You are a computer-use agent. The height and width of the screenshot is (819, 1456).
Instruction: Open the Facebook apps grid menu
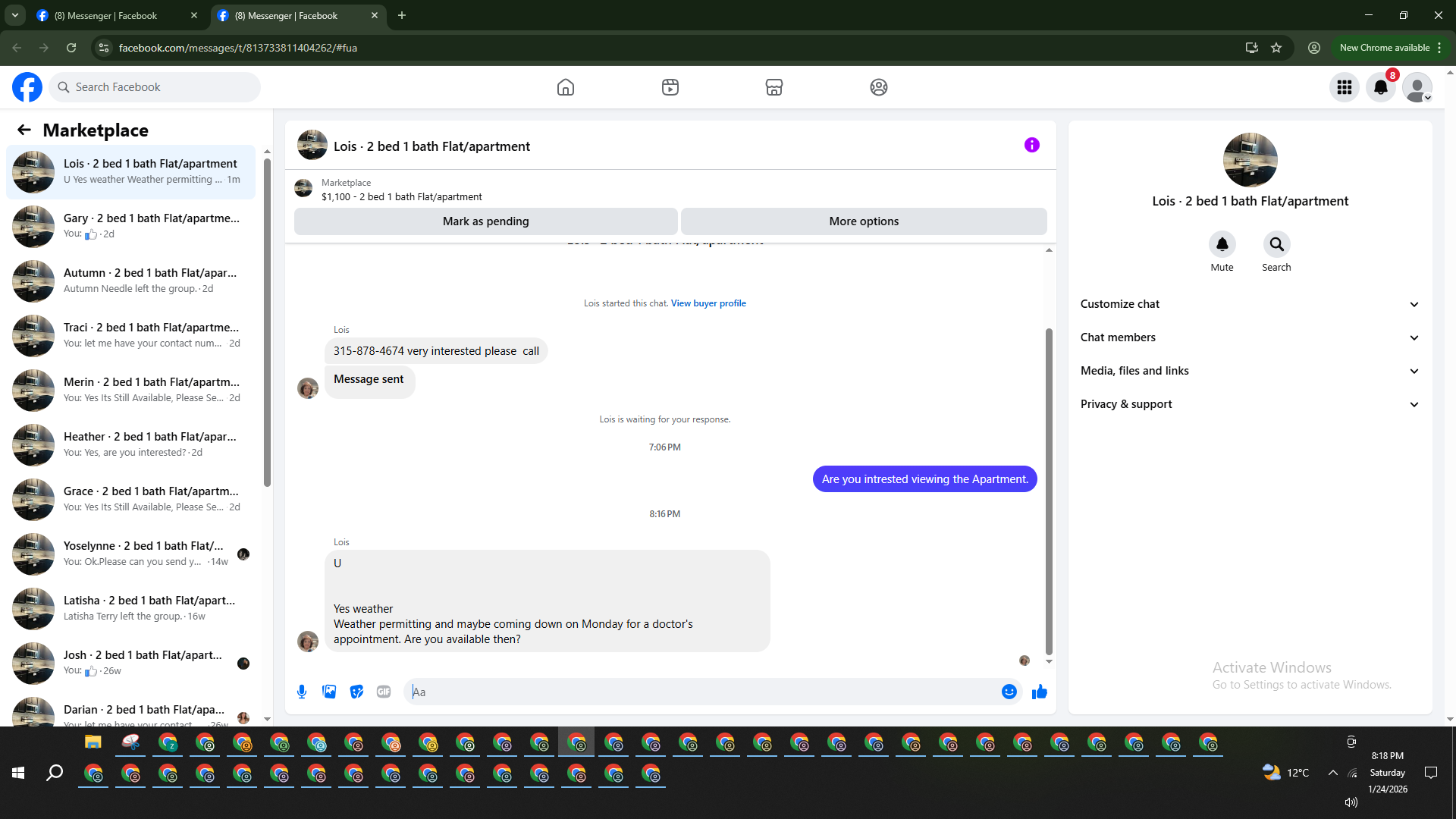[x=1345, y=87]
